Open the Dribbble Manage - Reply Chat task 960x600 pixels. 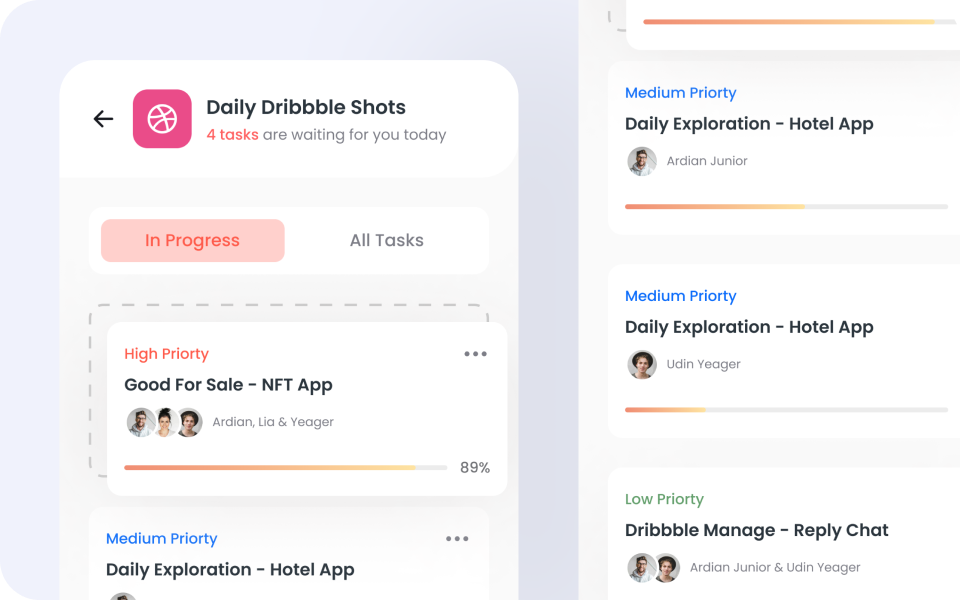[x=756, y=530]
